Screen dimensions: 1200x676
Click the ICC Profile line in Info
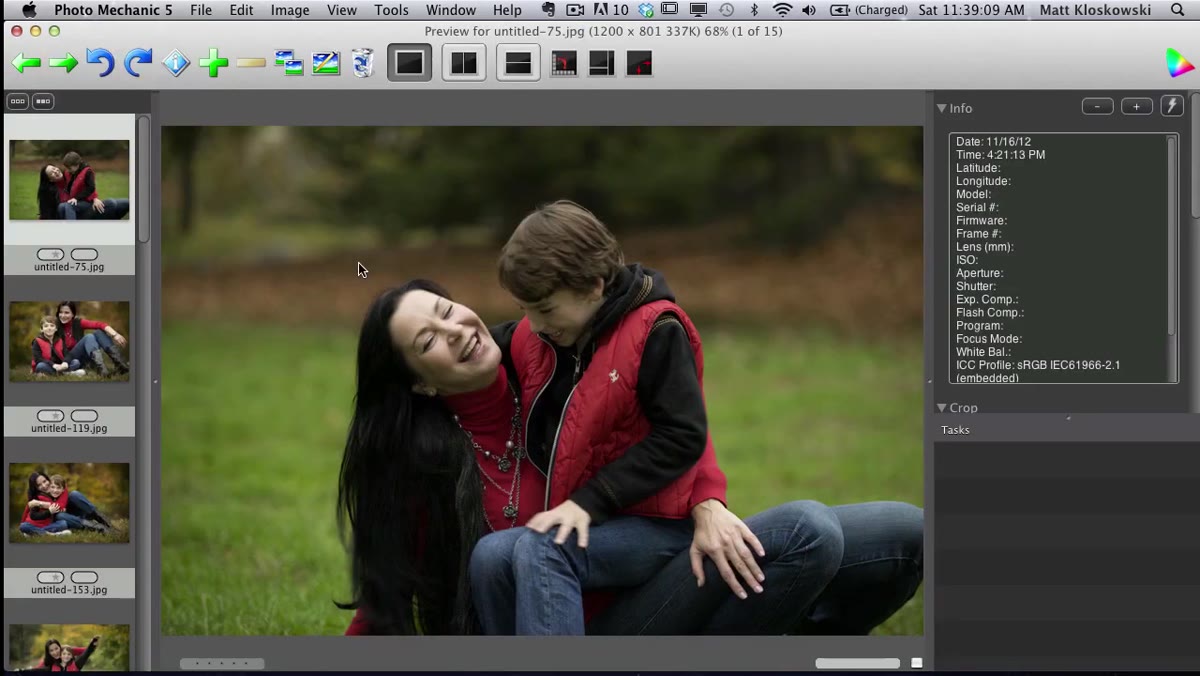click(x=1038, y=365)
